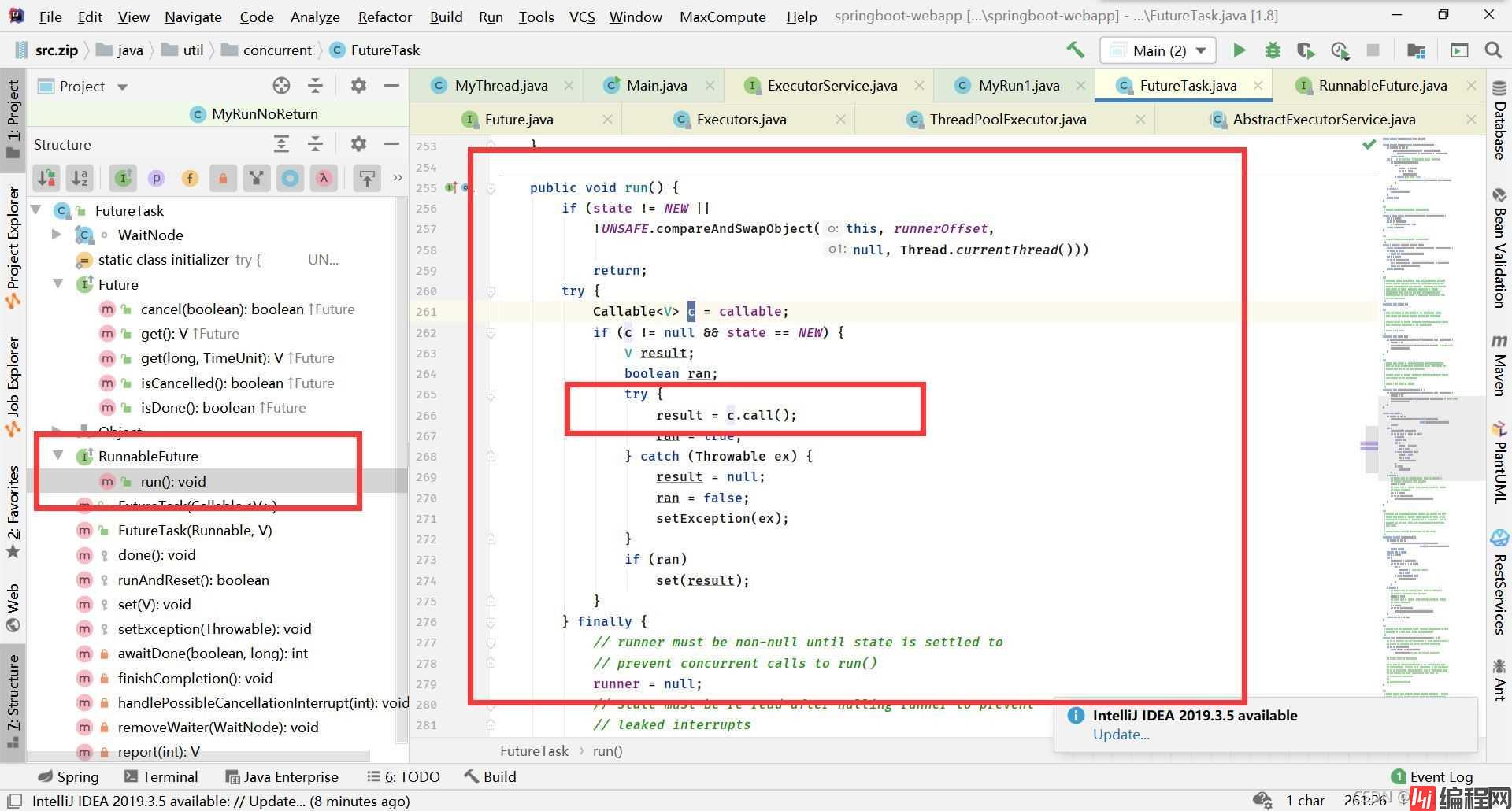Collapse the Future interface node

click(57, 283)
